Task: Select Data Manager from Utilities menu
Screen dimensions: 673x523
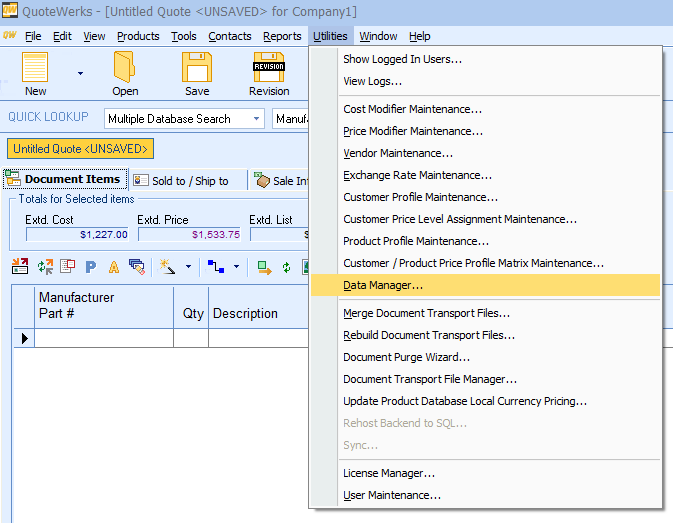Action: (383, 285)
